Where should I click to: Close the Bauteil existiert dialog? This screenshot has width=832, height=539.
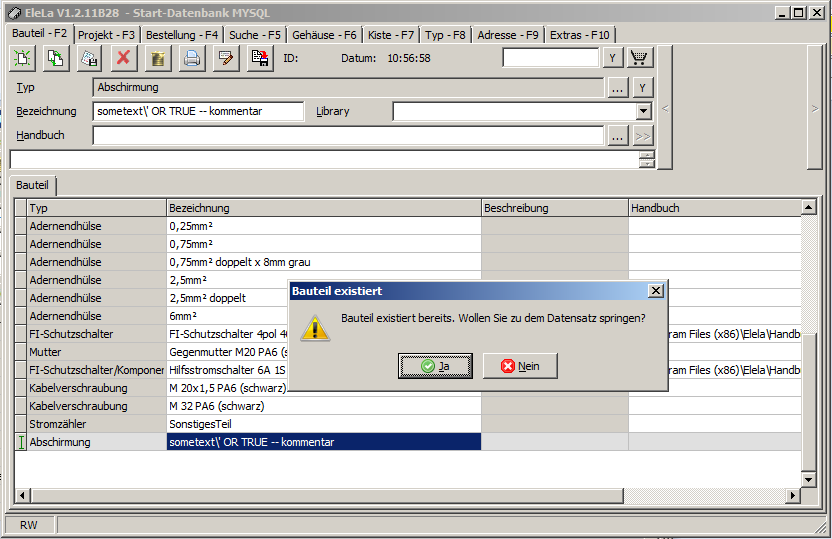point(655,291)
